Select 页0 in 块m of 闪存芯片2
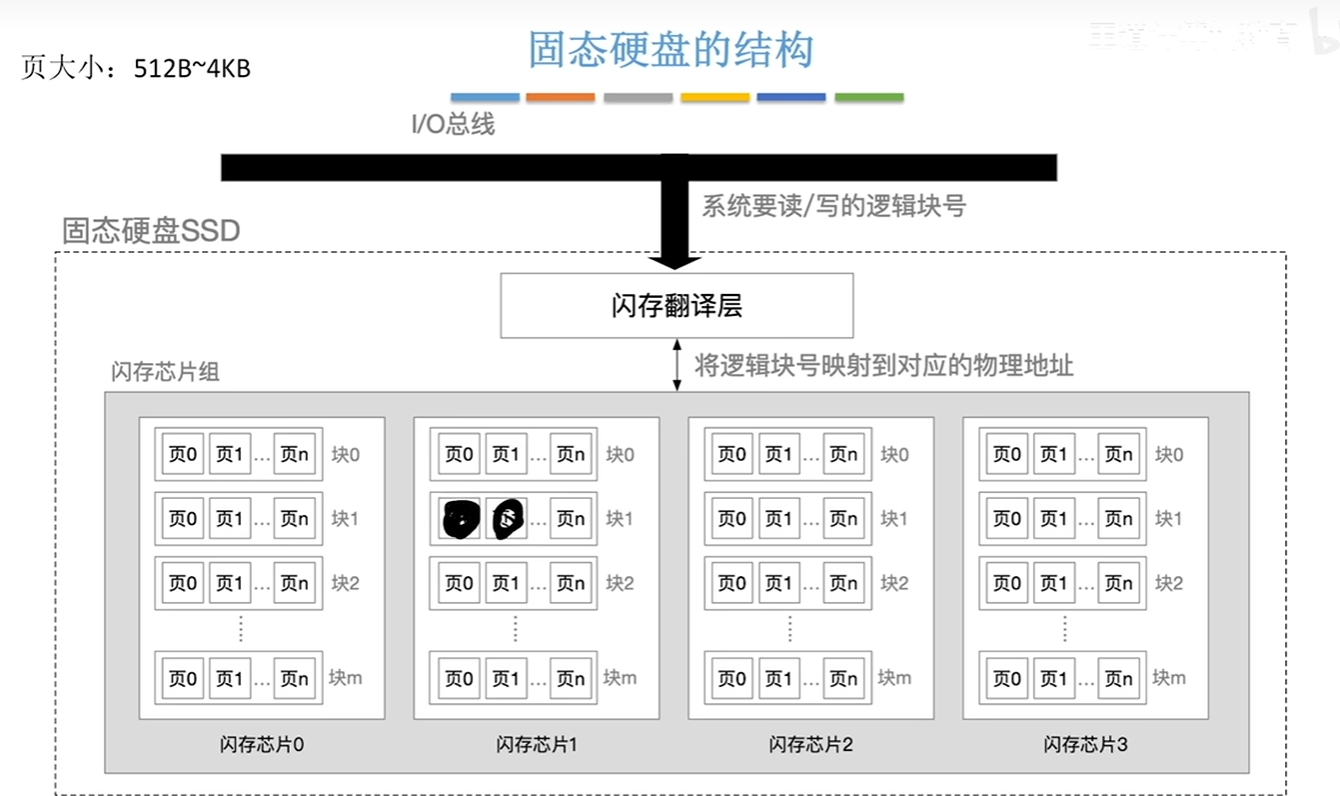Image resolution: width=1340 pixels, height=796 pixels. (733, 679)
